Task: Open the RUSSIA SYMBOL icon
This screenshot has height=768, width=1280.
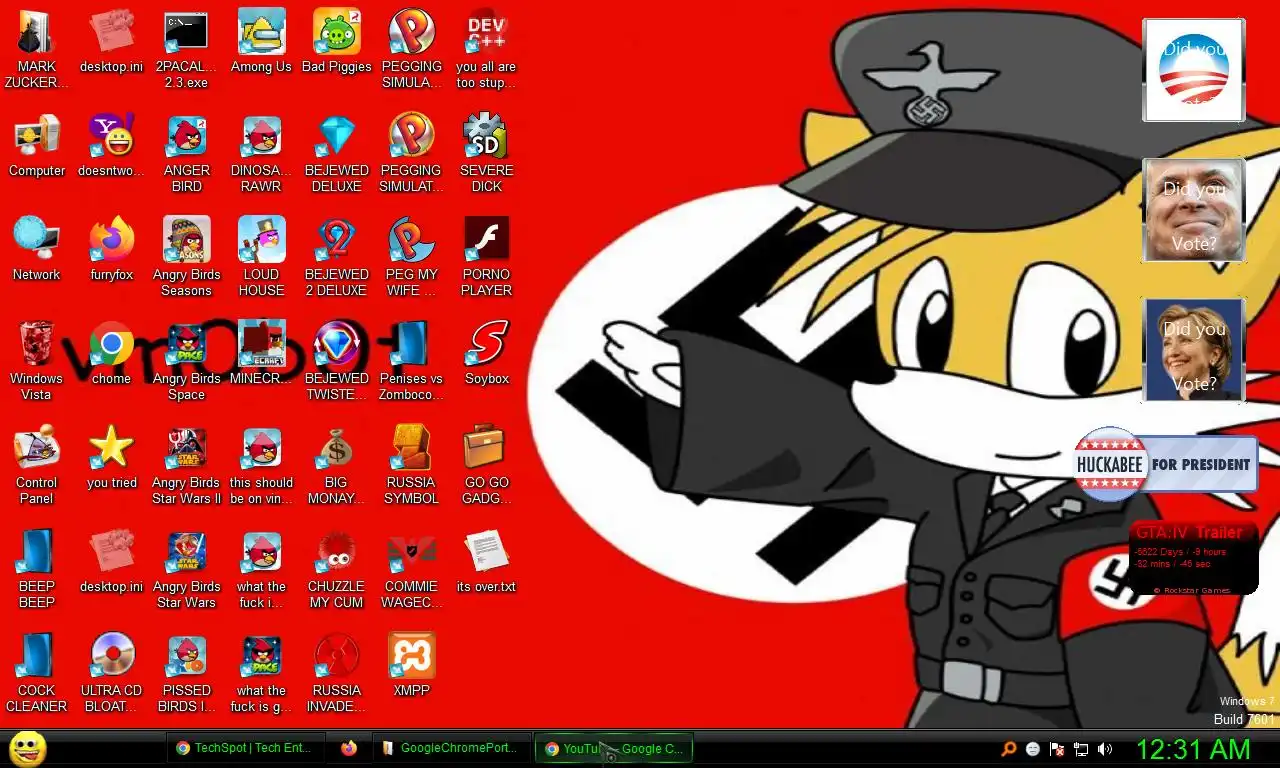Action: (x=411, y=466)
